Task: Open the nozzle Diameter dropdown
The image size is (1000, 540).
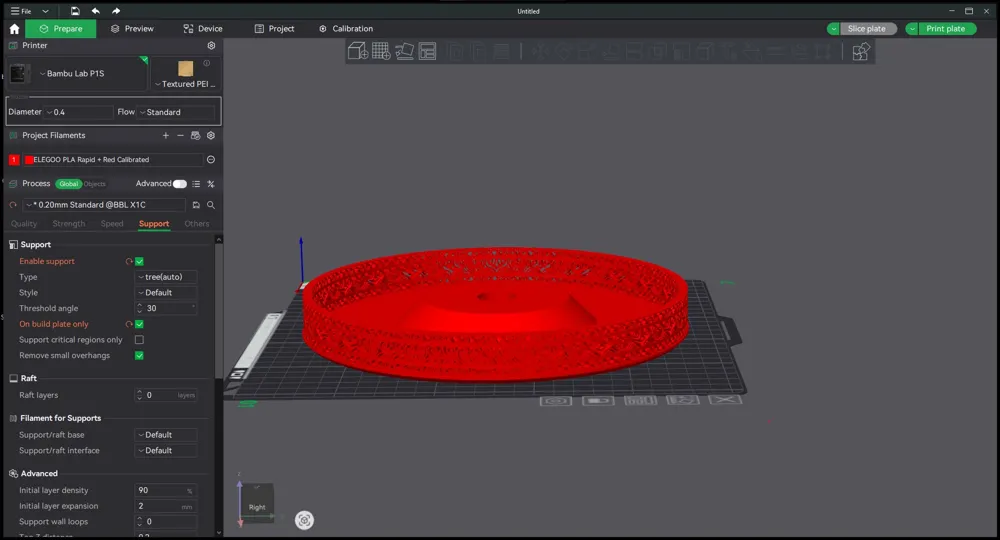Action: tap(77, 112)
